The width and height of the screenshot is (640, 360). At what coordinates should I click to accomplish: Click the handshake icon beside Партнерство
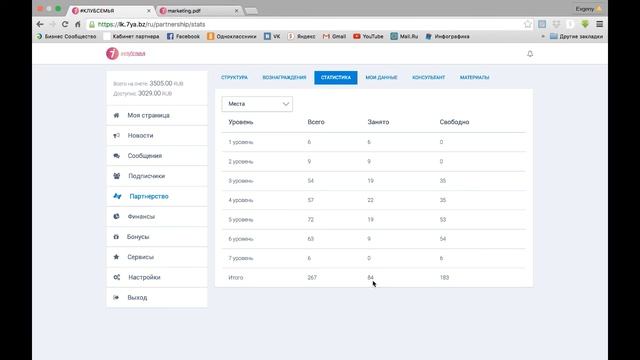pos(117,196)
